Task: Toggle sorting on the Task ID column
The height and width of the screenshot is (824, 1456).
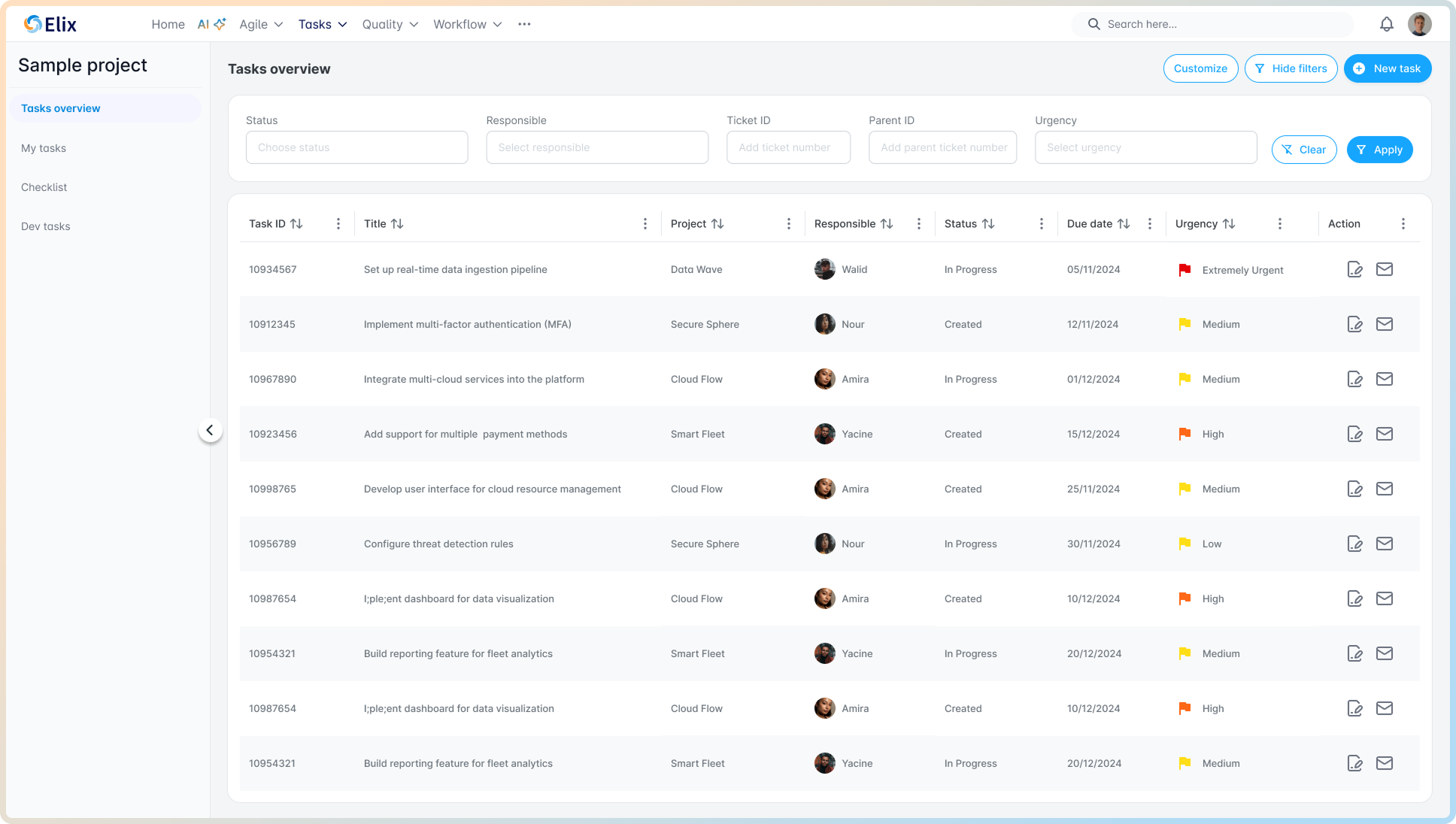Action: click(297, 223)
